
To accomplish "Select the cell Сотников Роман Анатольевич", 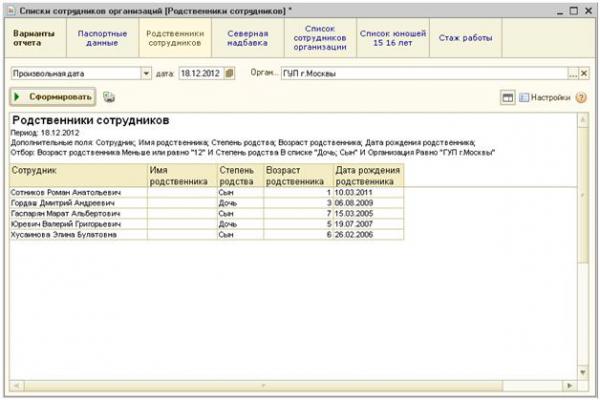I will (x=78, y=193).
